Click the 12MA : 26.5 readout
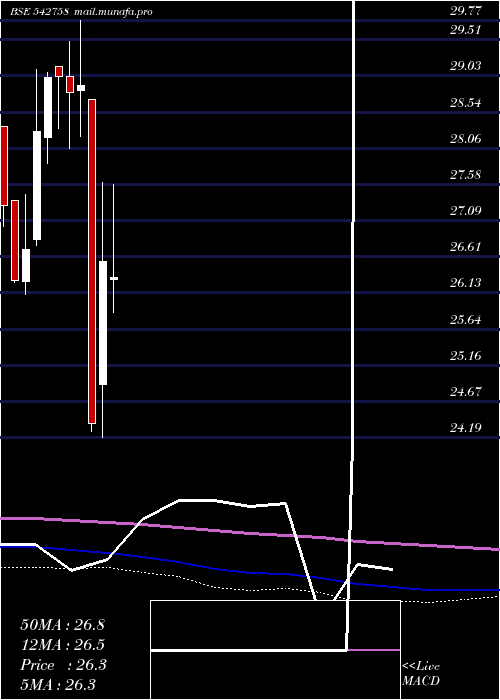Viewport: 500px width, 700px height. click(x=62, y=645)
